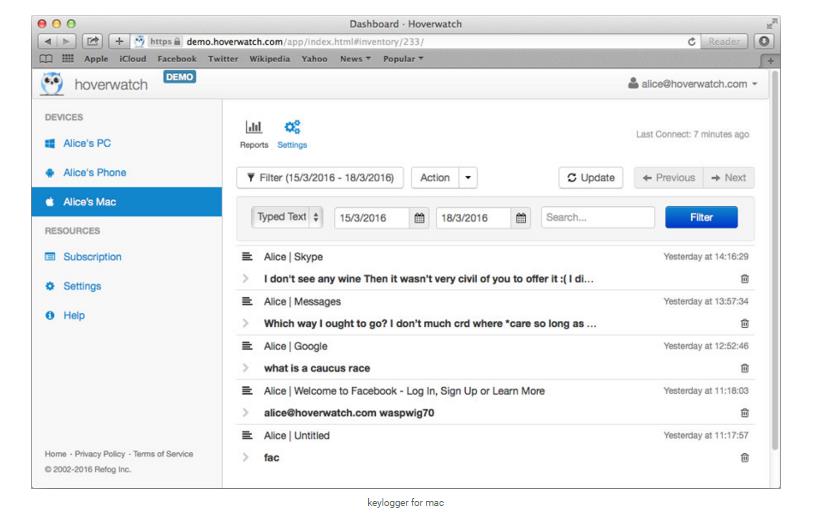Image resolution: width=840 pixels, height=525 pixels.
Task: Click the browser address bar URL
Action: coord(305,42)
